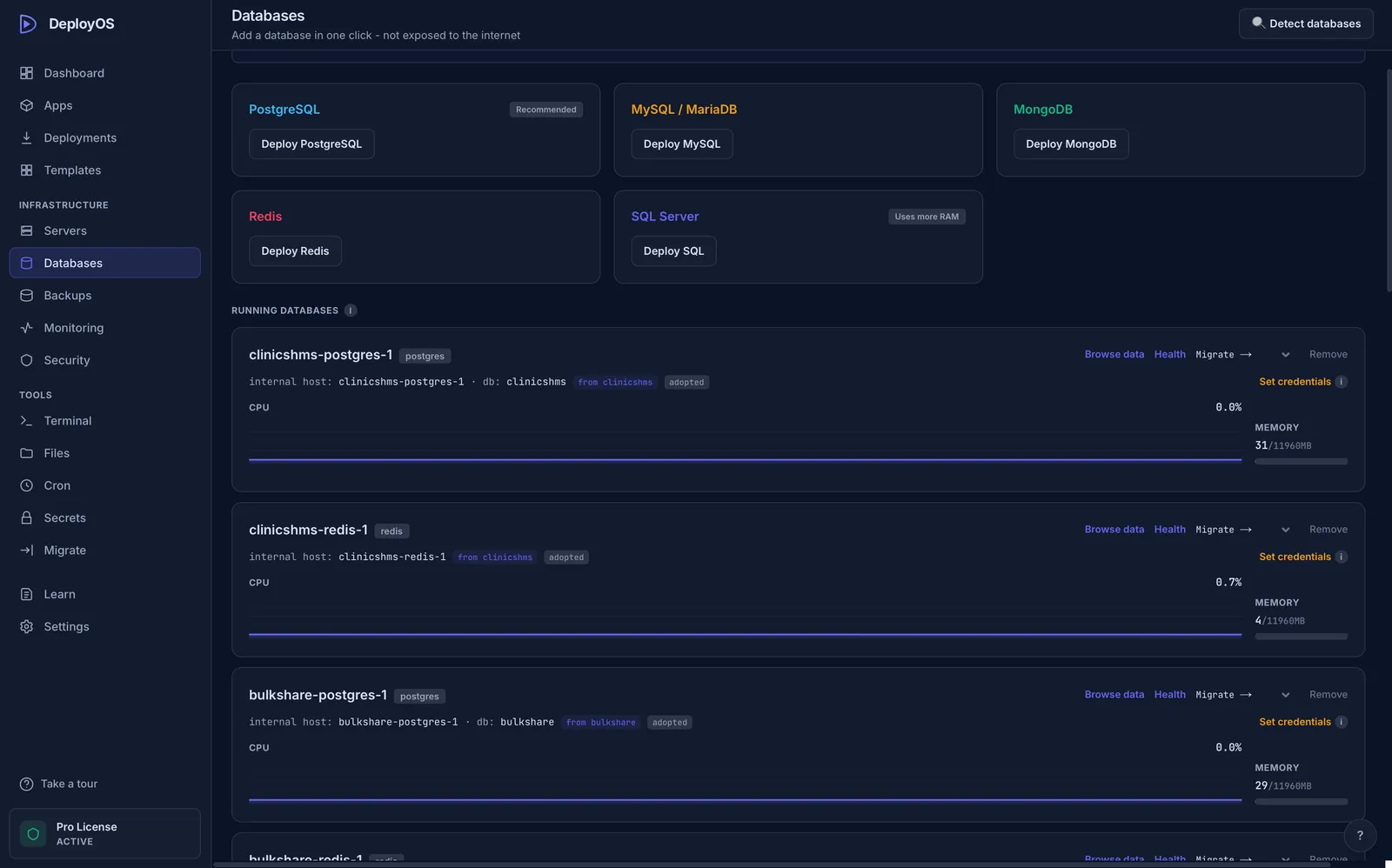
Task: Open Templates from the sidebar
Action: click(104, 170)
